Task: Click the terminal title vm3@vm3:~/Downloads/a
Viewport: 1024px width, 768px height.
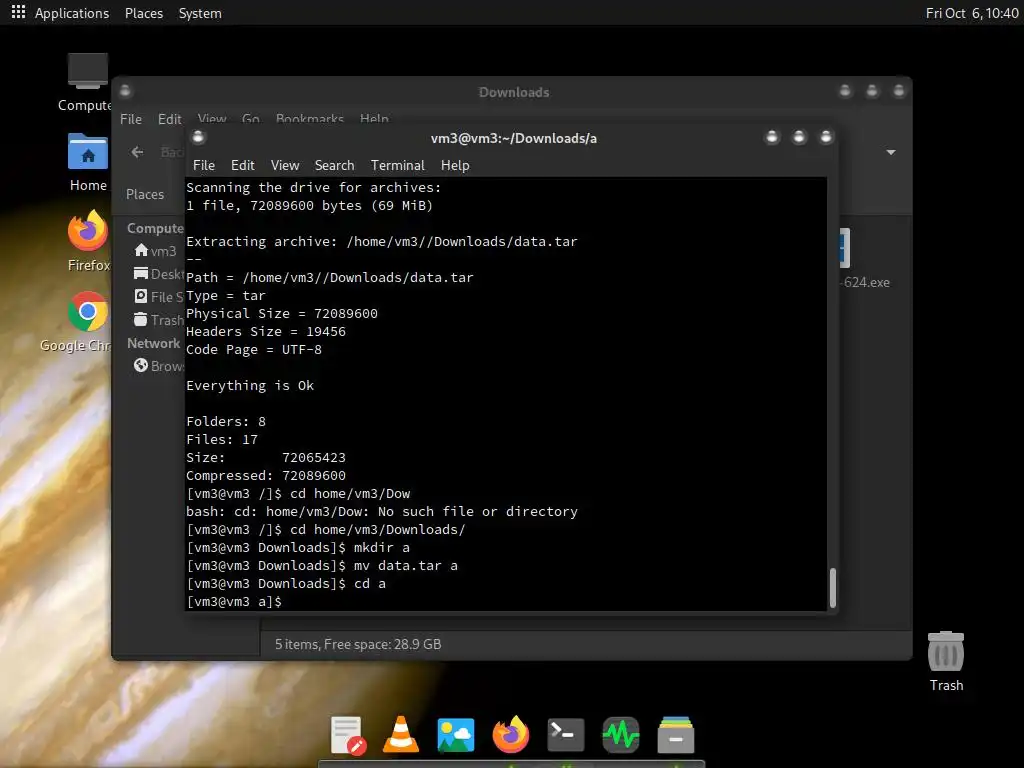Action: 513,138
